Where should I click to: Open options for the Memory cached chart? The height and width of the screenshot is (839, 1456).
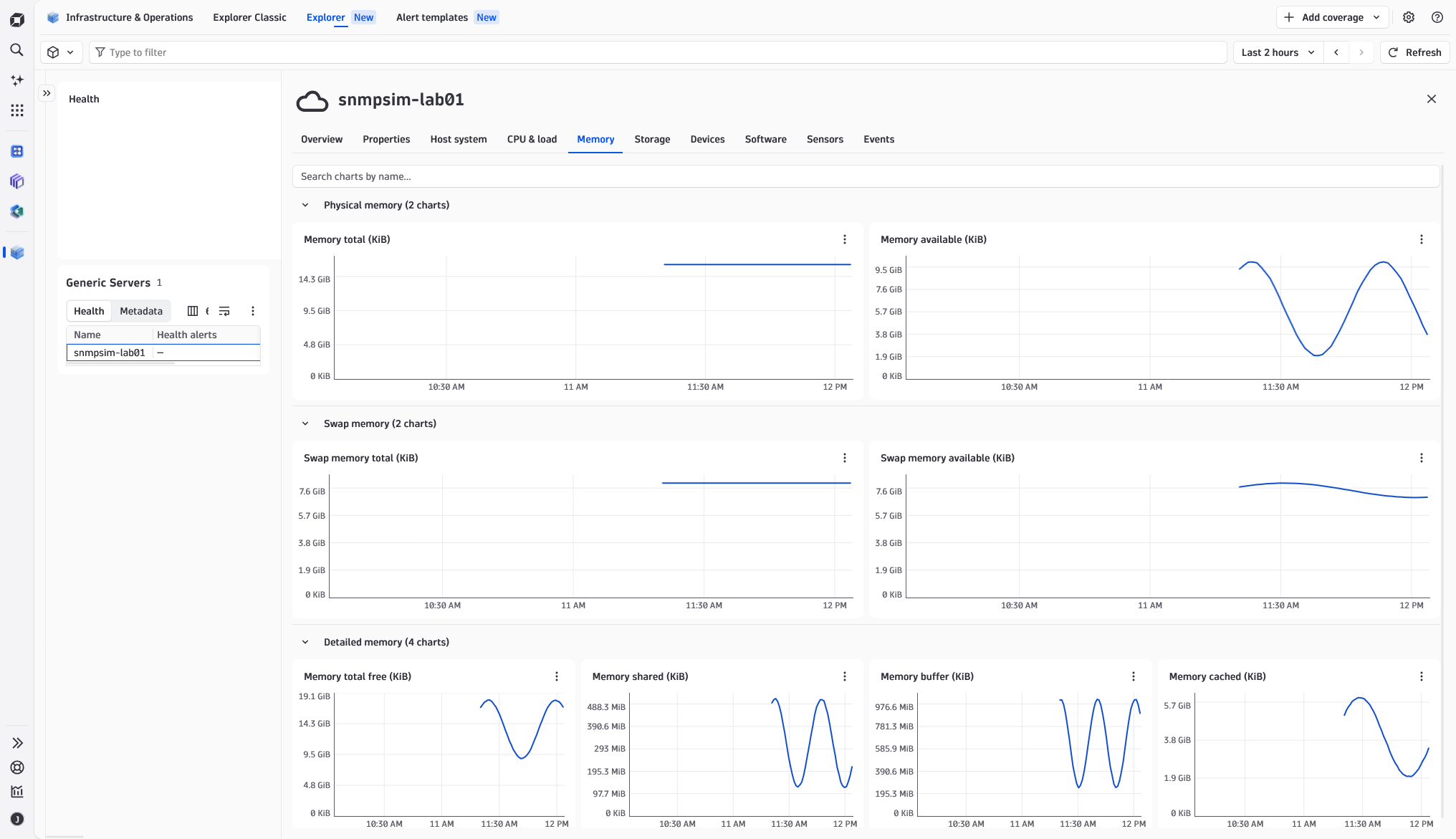(x=1422, y=676)
